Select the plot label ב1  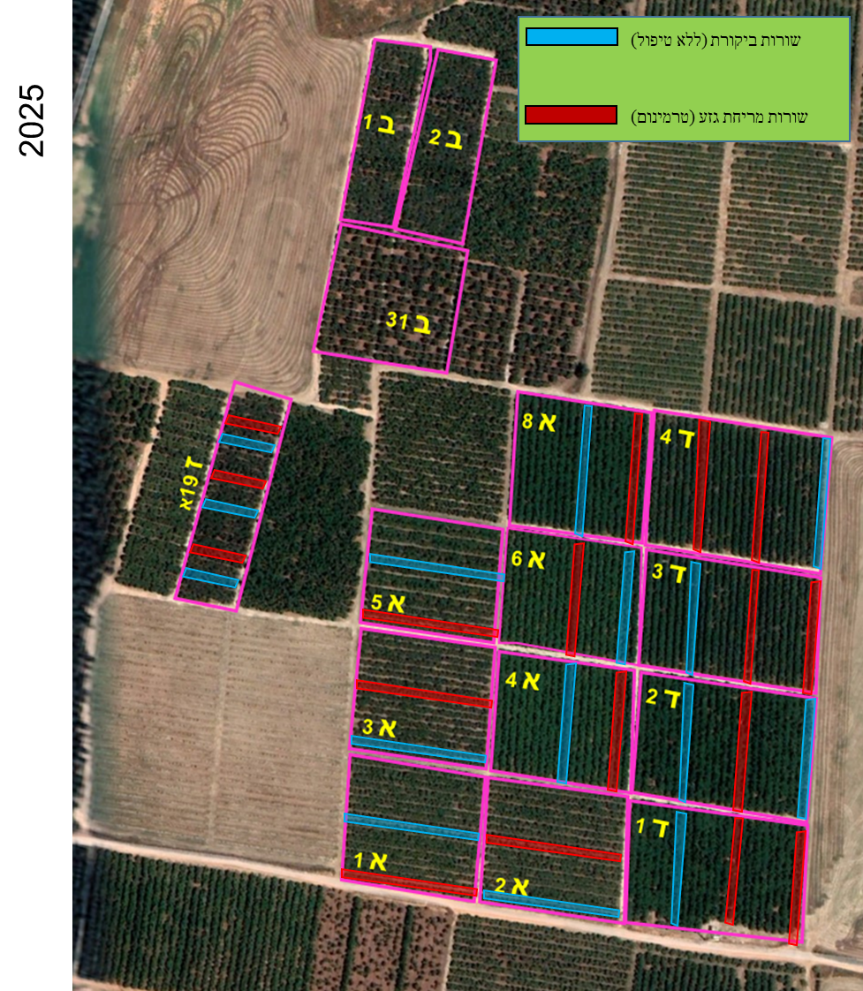378,124
